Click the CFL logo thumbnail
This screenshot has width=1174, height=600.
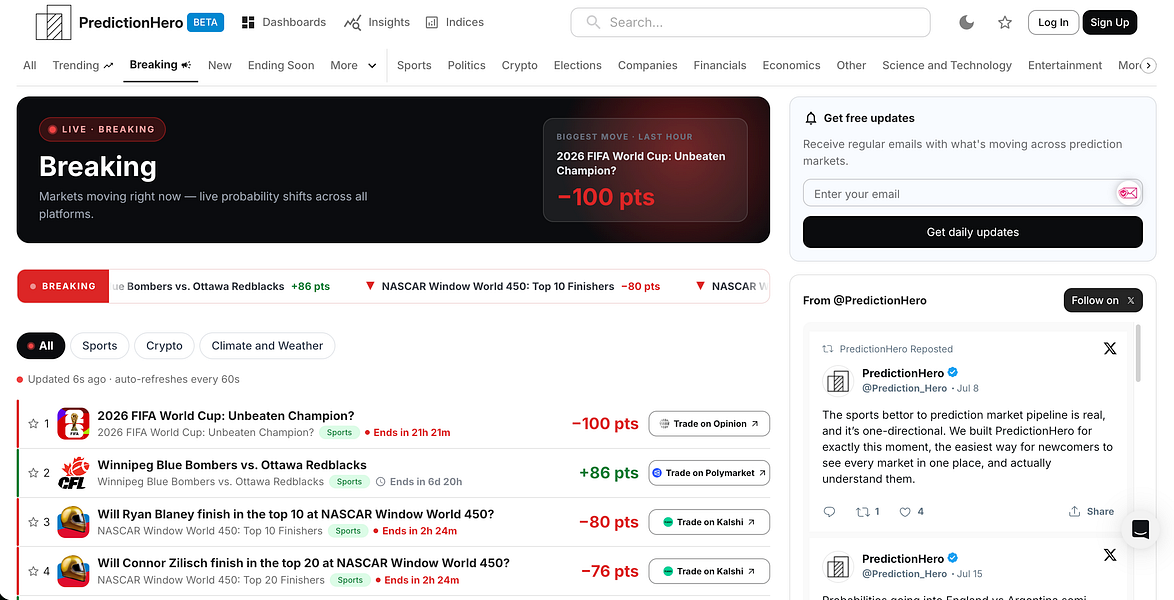coord(73,473)
